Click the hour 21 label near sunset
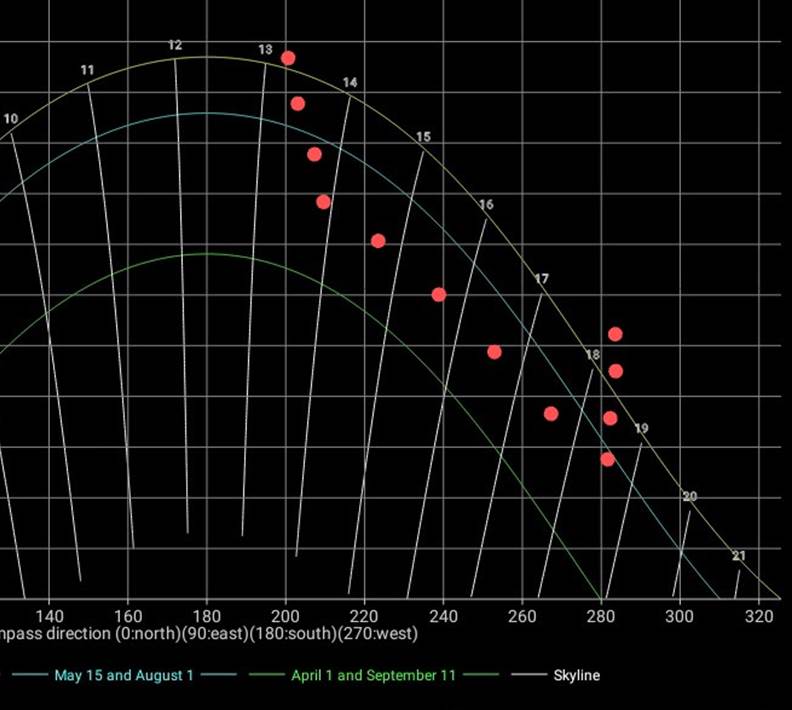 (739, 556)
